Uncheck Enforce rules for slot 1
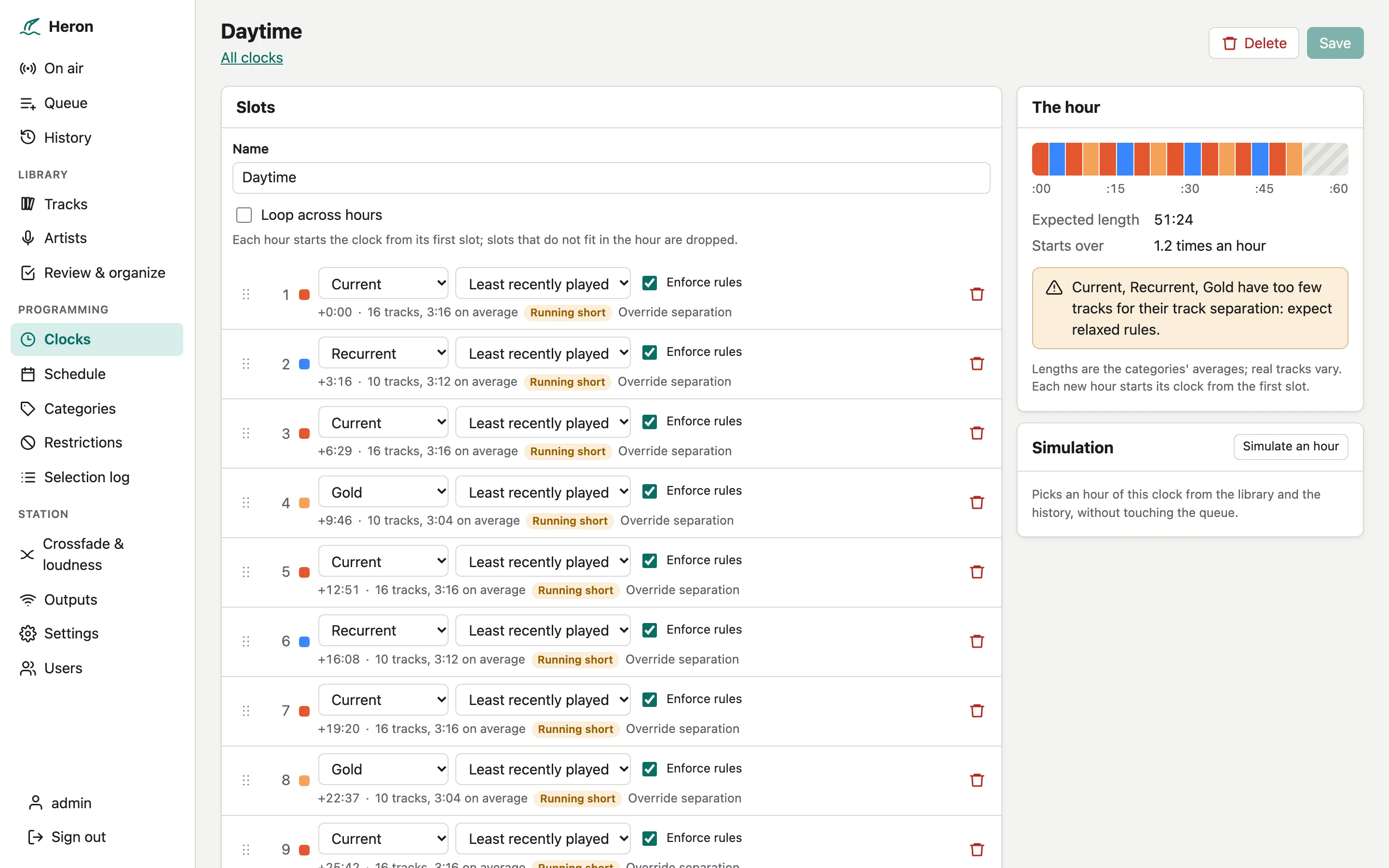The width and height of the screenshot is (1389, 868). 650,283
